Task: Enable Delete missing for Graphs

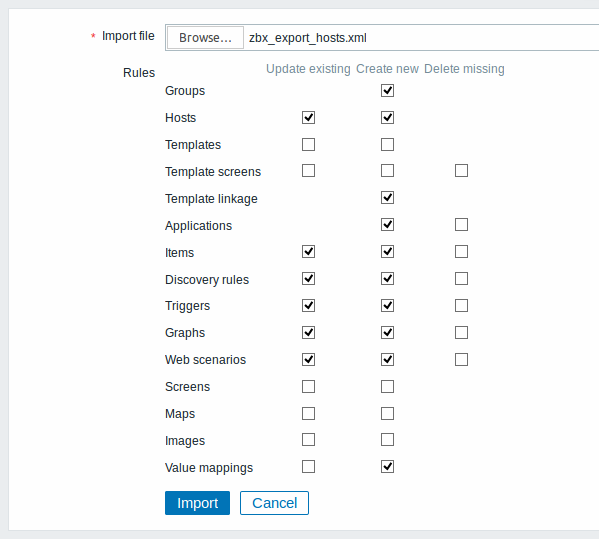Action: (x=461, y=332)
